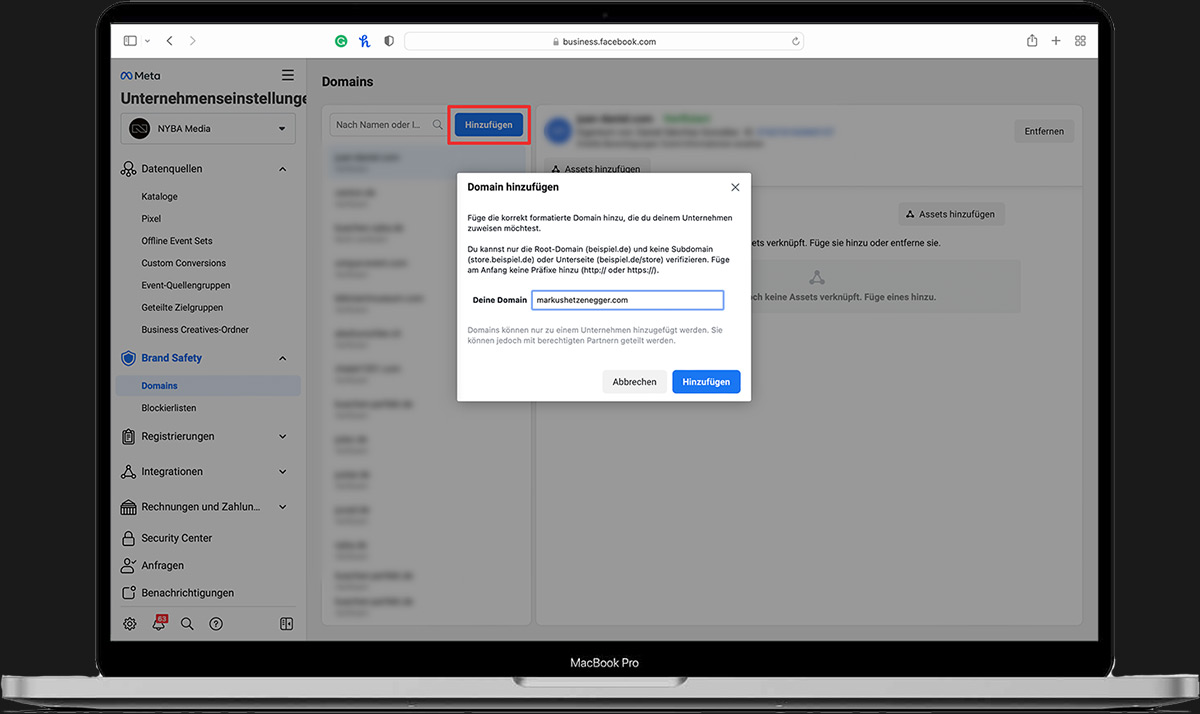Click Assets hinzufügen below the domain header
The width and height of the screenshot is (1200, 714).
click(x=598, y=170)
